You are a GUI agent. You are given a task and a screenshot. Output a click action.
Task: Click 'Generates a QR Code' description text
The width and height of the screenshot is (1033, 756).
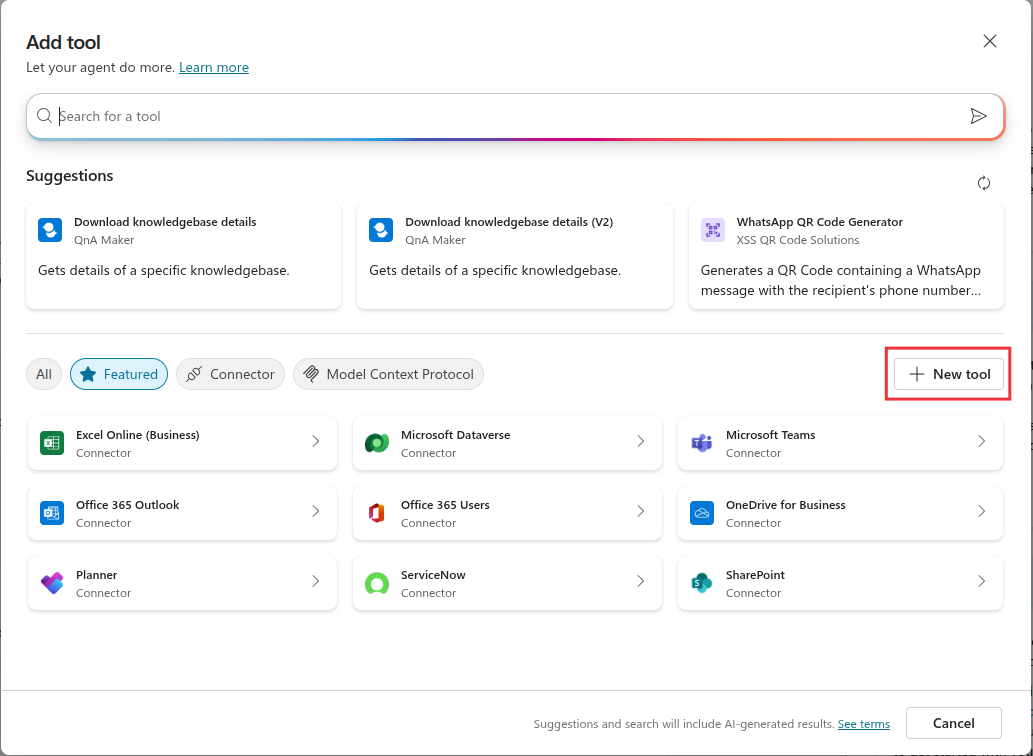[841, 281]
